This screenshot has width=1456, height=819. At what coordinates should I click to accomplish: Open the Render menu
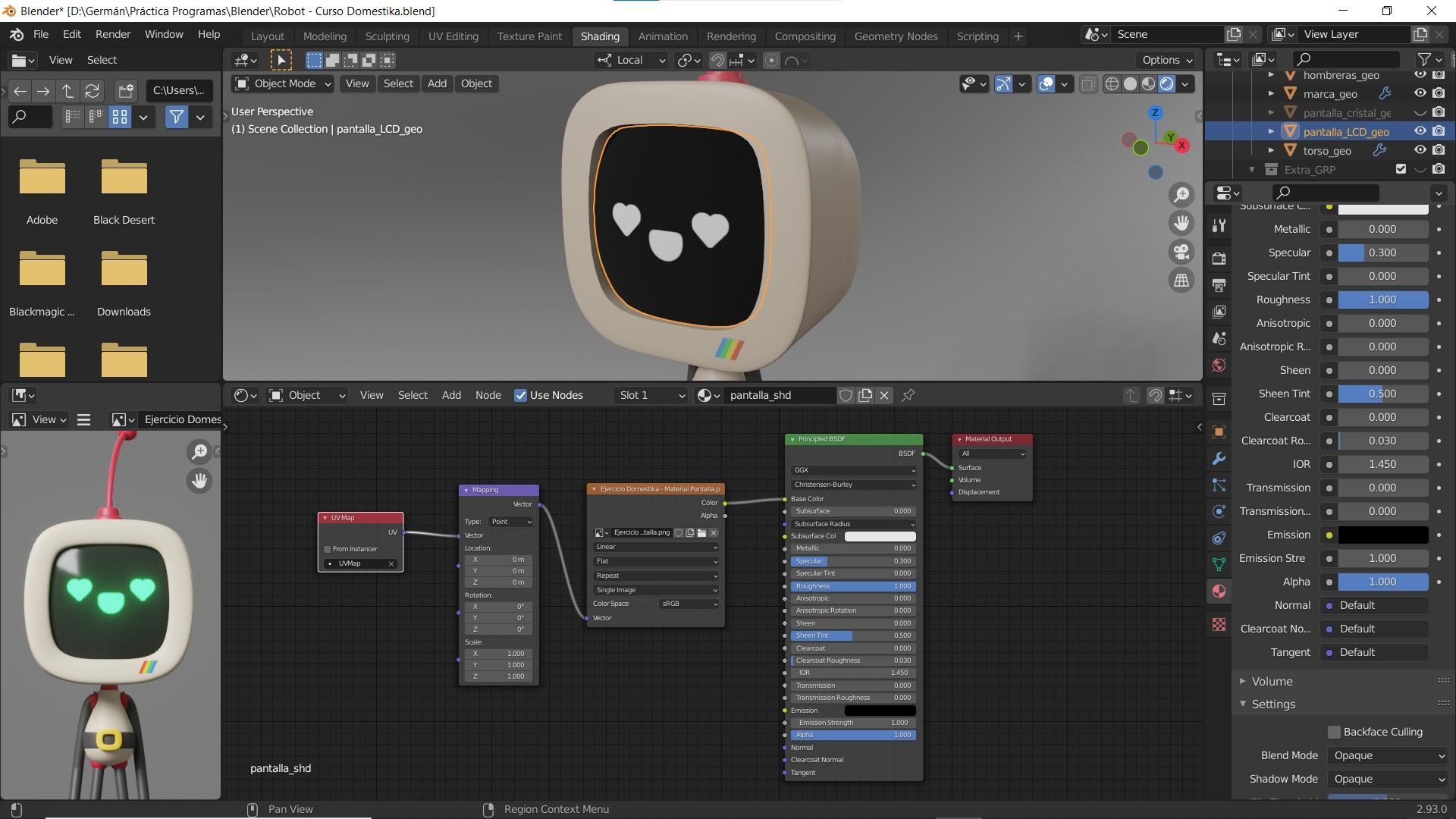(x=113, y=34)
